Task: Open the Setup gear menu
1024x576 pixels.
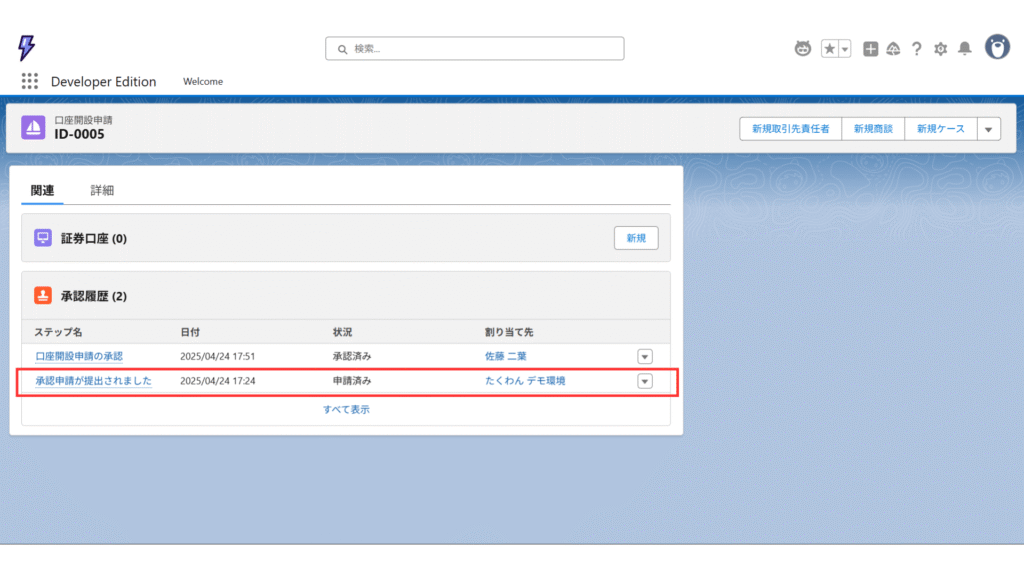Action: (x=940, y=49)
